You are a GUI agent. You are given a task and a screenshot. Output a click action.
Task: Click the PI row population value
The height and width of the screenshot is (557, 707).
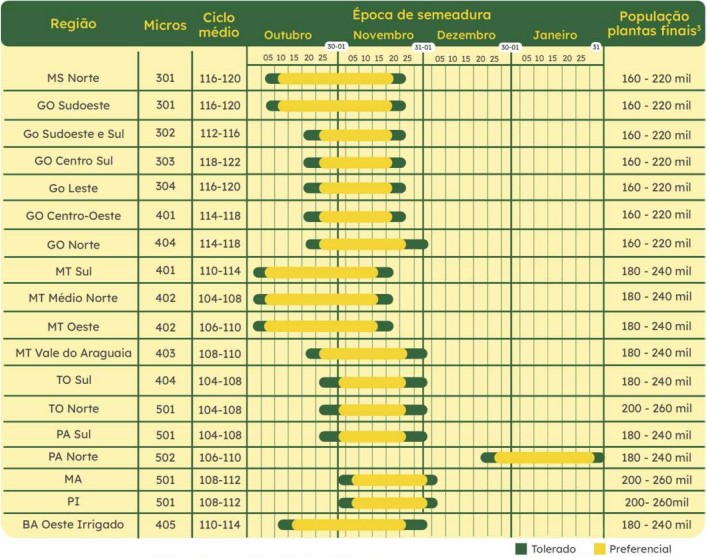(654, 502)
